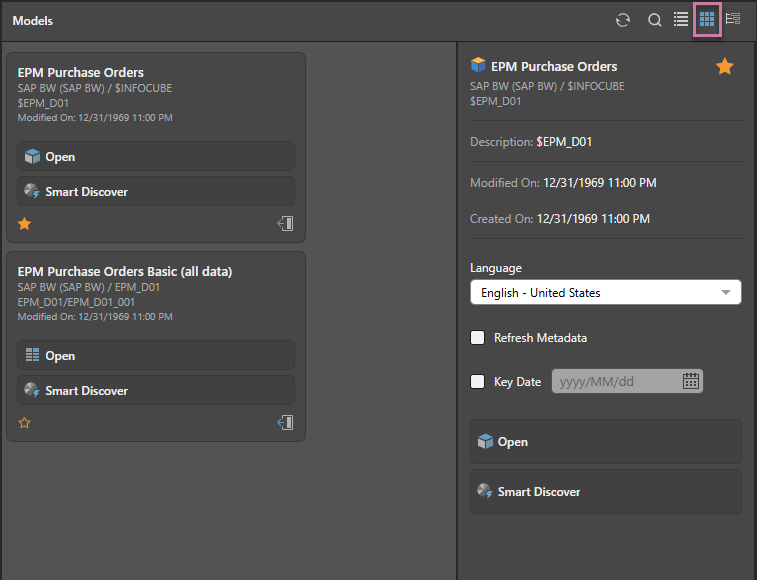Viewport: 757px width, 580px height.
Task: Open details panel icon on EPM Purchase Orders card
Action: tap(286, 224)
